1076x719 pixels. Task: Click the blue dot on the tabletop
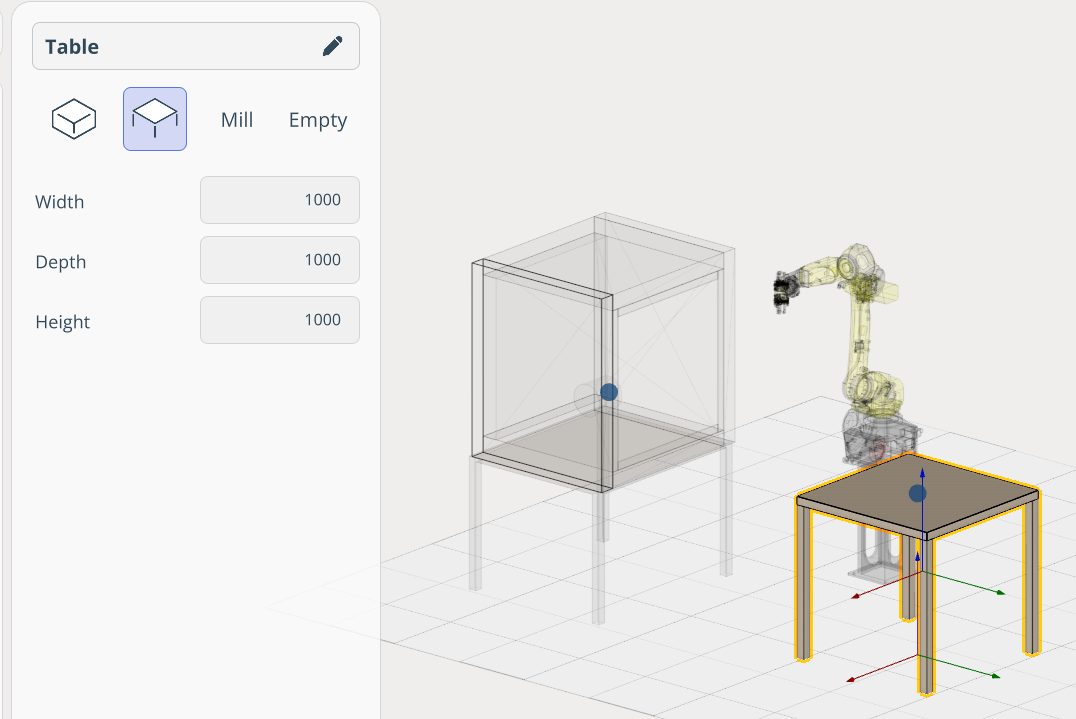(917, 493)
